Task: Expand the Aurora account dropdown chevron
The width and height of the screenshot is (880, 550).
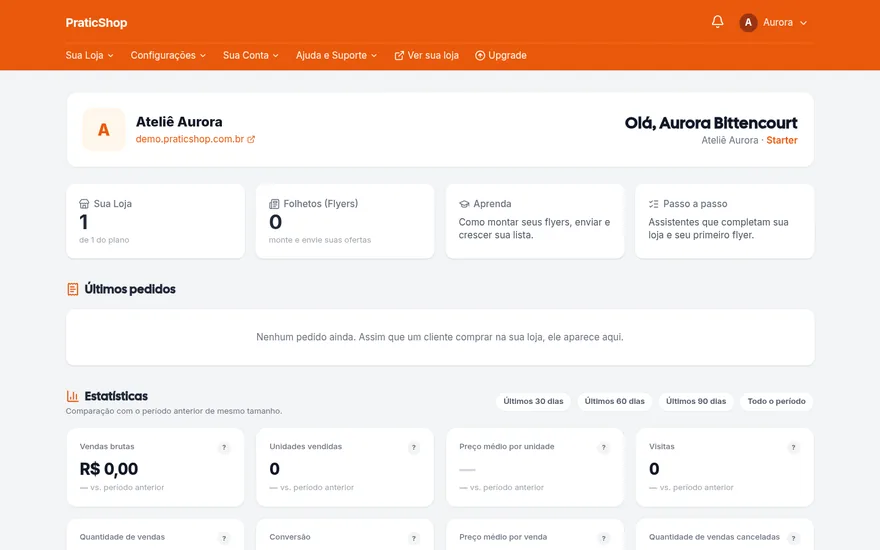Action: coord(803,23)
